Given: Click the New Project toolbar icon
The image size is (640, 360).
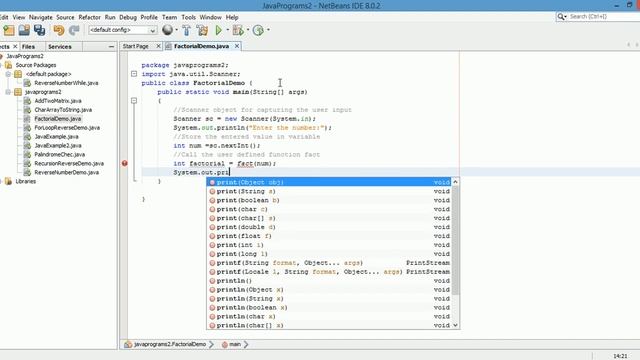Looking at the screenshot, I should click(x=9, y=30).
